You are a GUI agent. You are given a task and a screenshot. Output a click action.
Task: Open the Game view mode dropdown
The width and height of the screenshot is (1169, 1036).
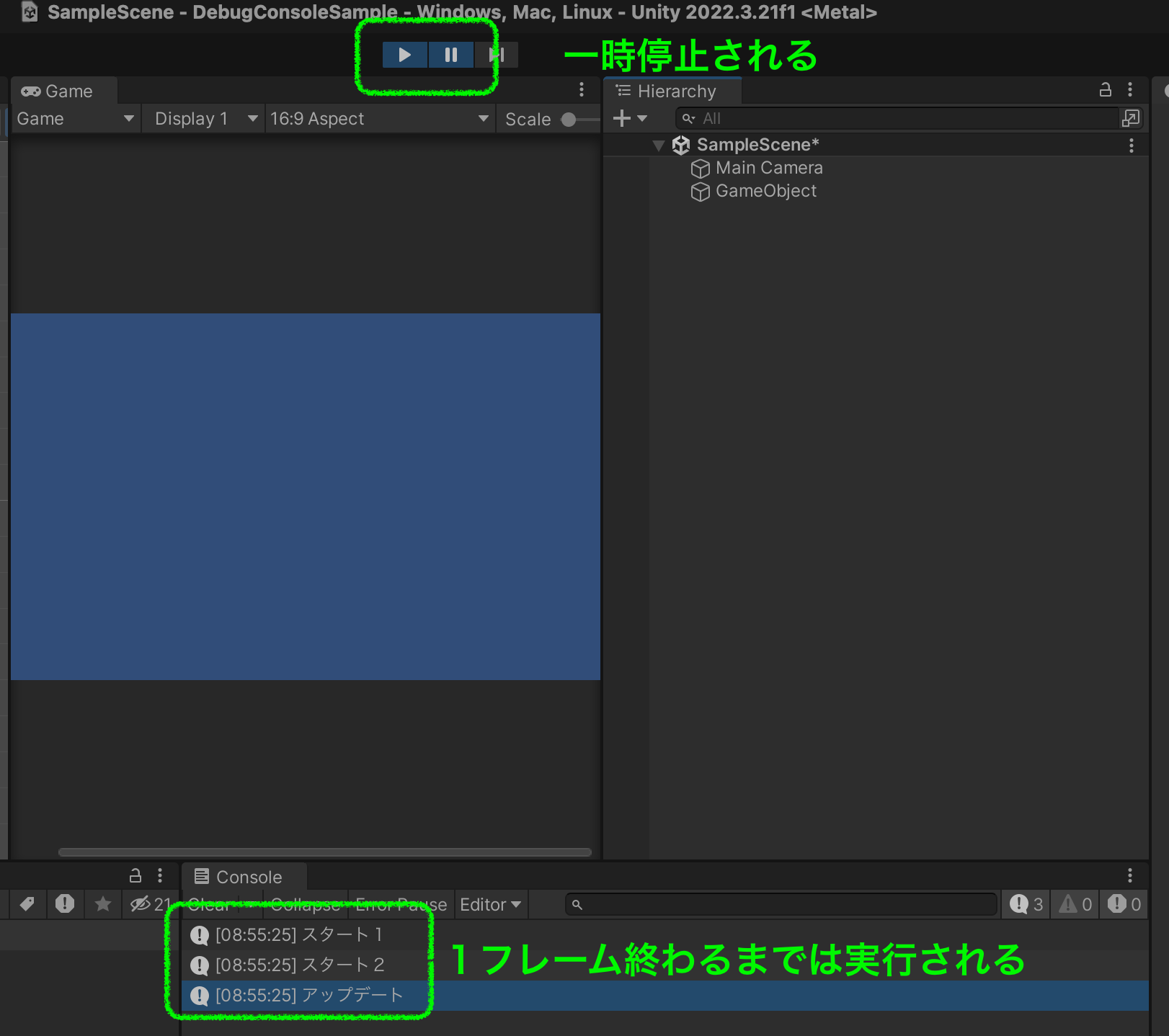pyautogui.click(x=74, y=119)
